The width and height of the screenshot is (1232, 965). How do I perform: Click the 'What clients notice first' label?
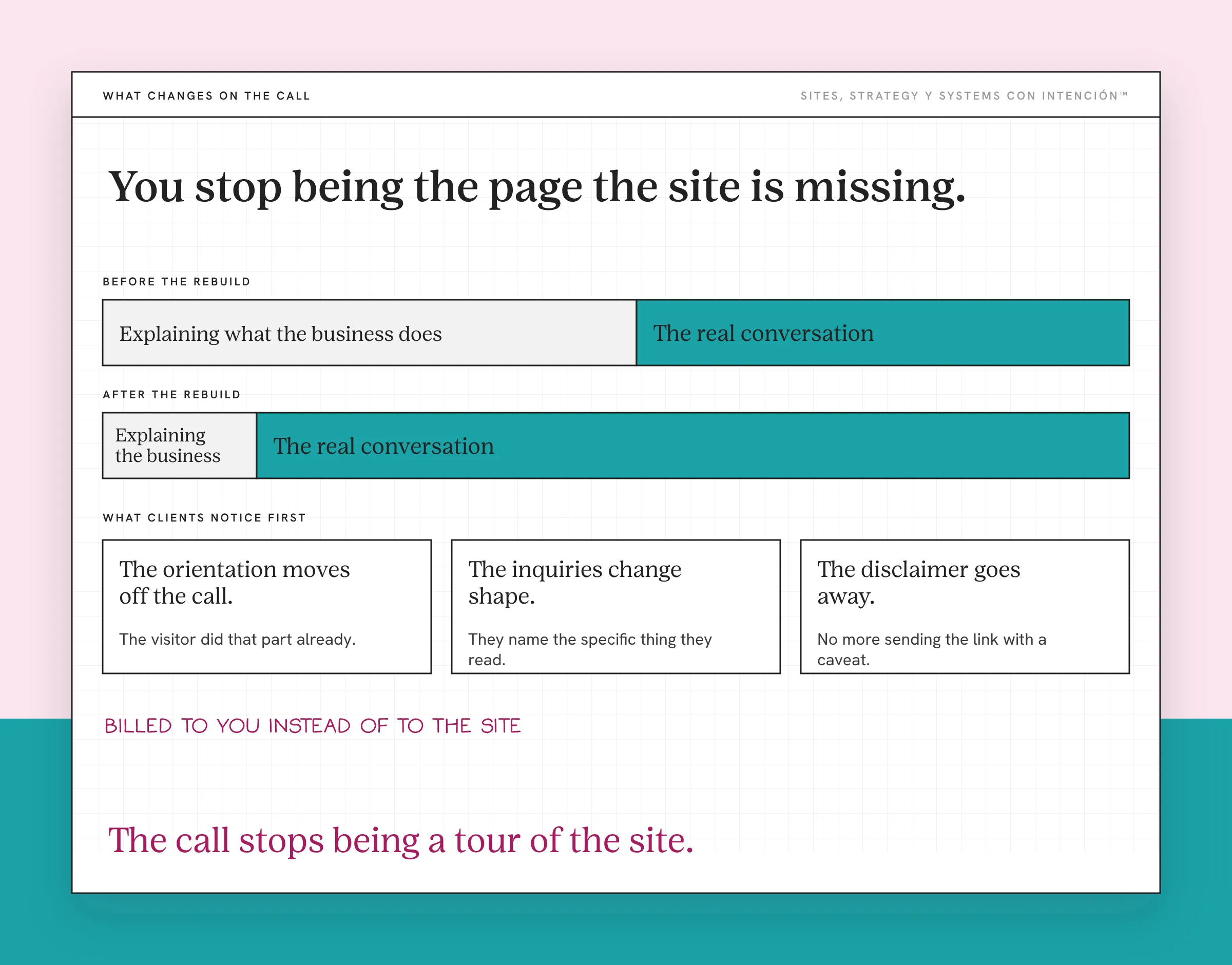[x=204, y=518]
